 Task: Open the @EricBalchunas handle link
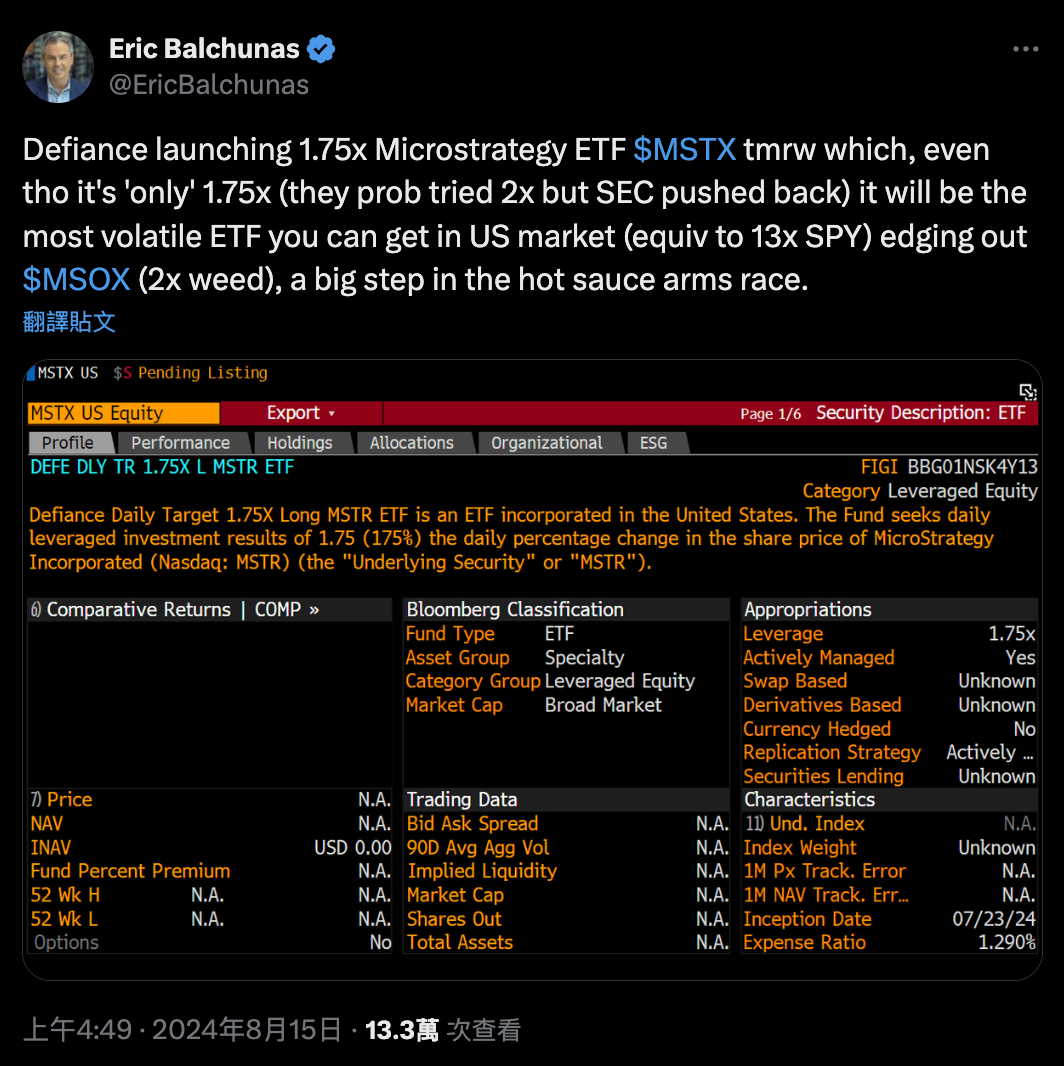208,85
